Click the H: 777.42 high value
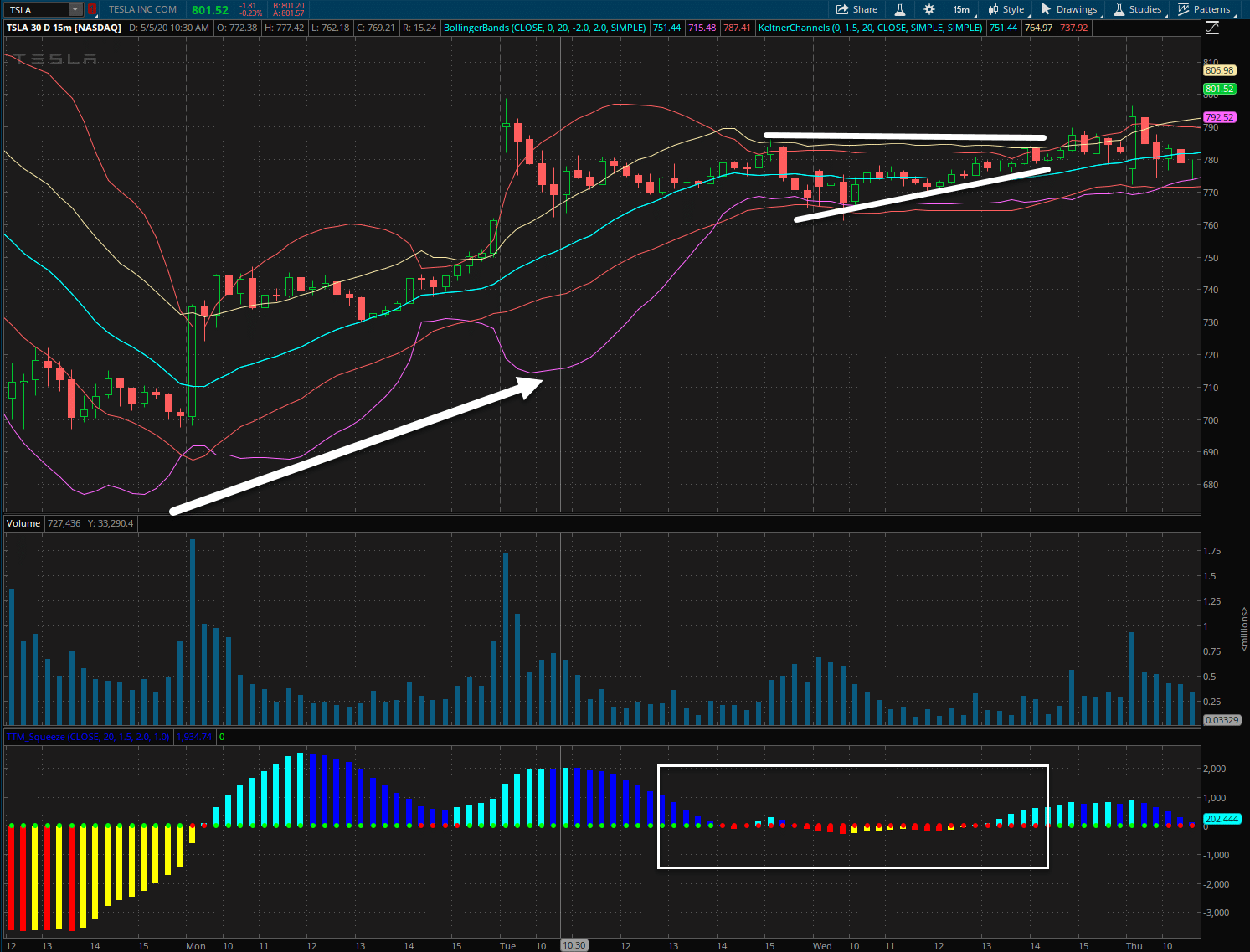 [285, 28]
